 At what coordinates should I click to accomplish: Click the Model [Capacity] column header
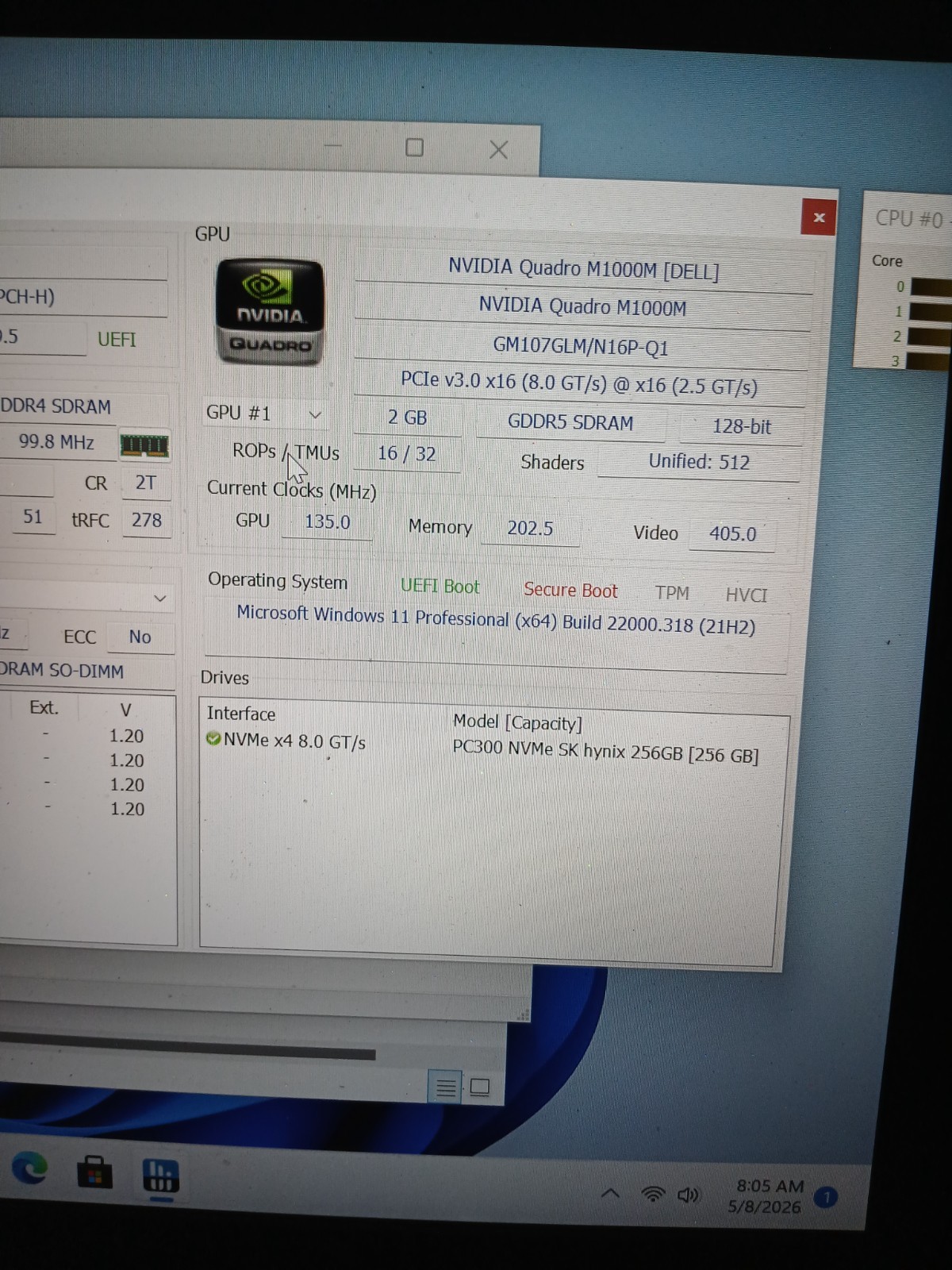pos(517,722)
